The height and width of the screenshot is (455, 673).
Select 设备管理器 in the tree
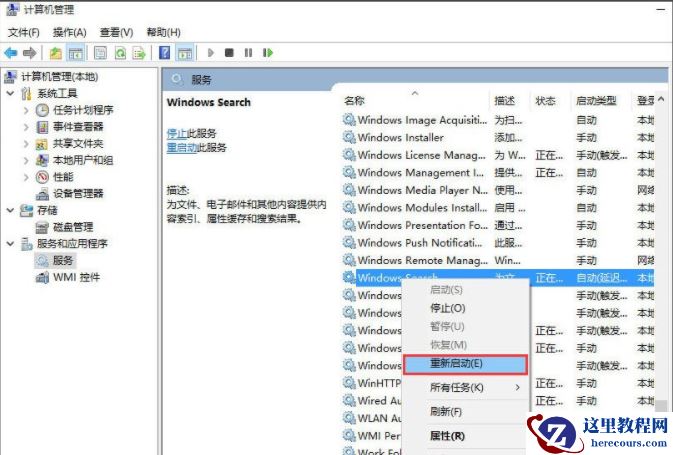coord(78,194)
